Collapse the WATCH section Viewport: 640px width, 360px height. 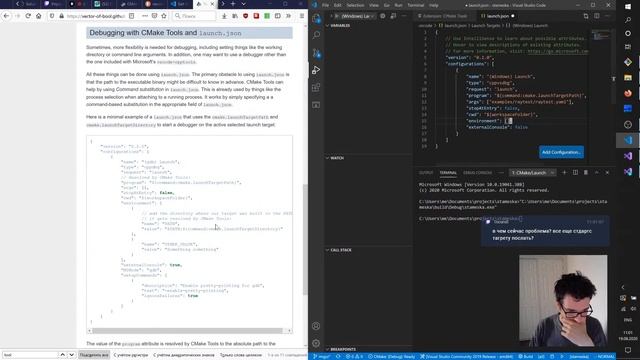point(337,158)
